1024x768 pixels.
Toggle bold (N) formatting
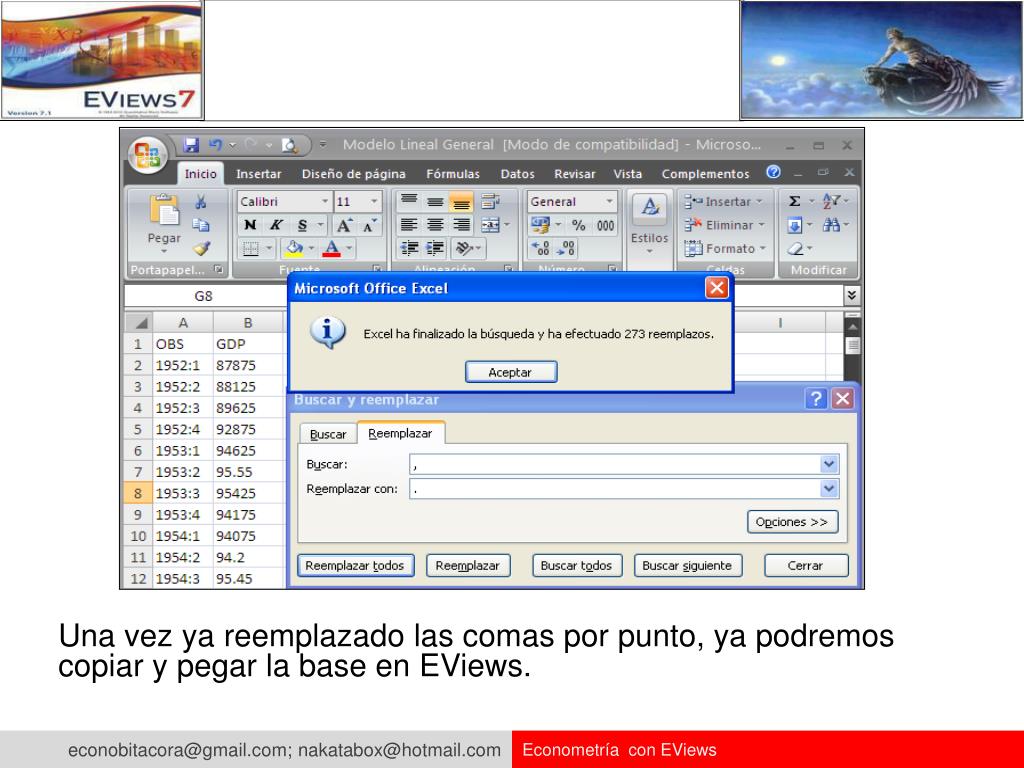[250, 225]
